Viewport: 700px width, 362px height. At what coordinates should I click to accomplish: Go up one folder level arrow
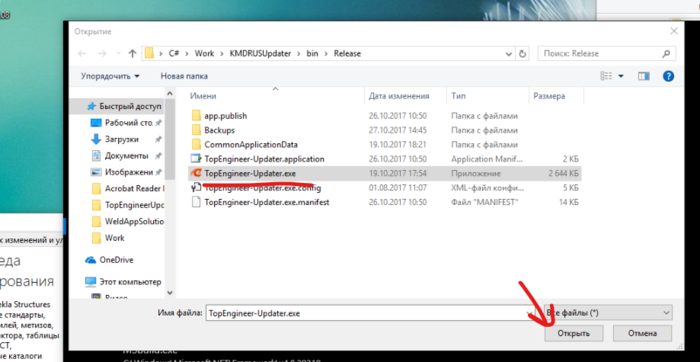click(132, 54)
